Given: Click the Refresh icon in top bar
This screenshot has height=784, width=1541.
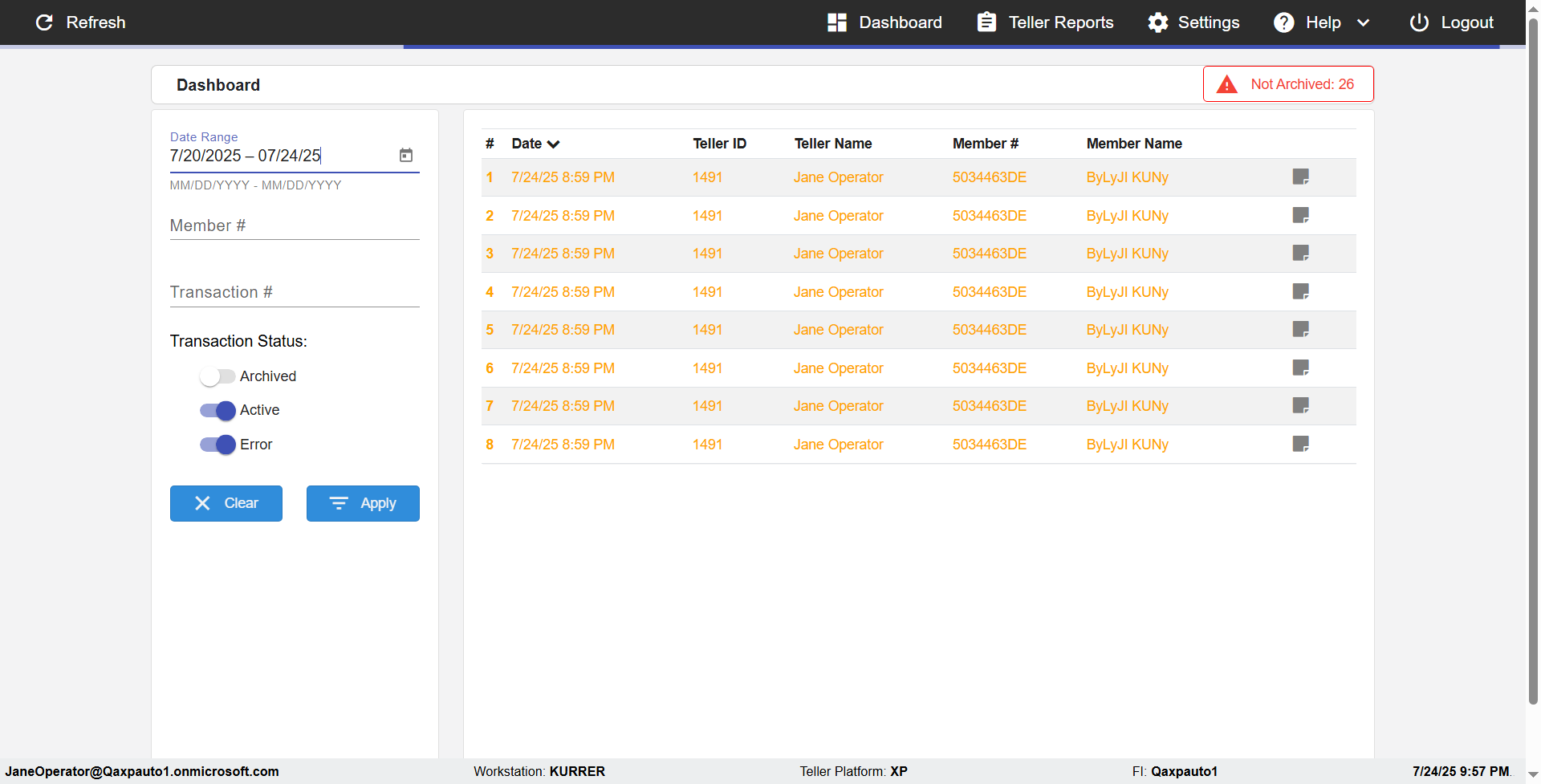Looking at the screenshot, I should (45, 22).
